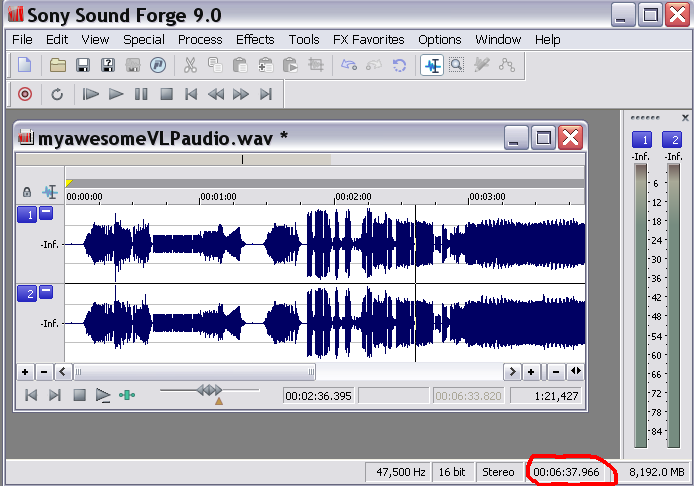The height and width of the screenshot is (486, 694).
Task: Create a new file with New icon
Action: tap(25, 66)
